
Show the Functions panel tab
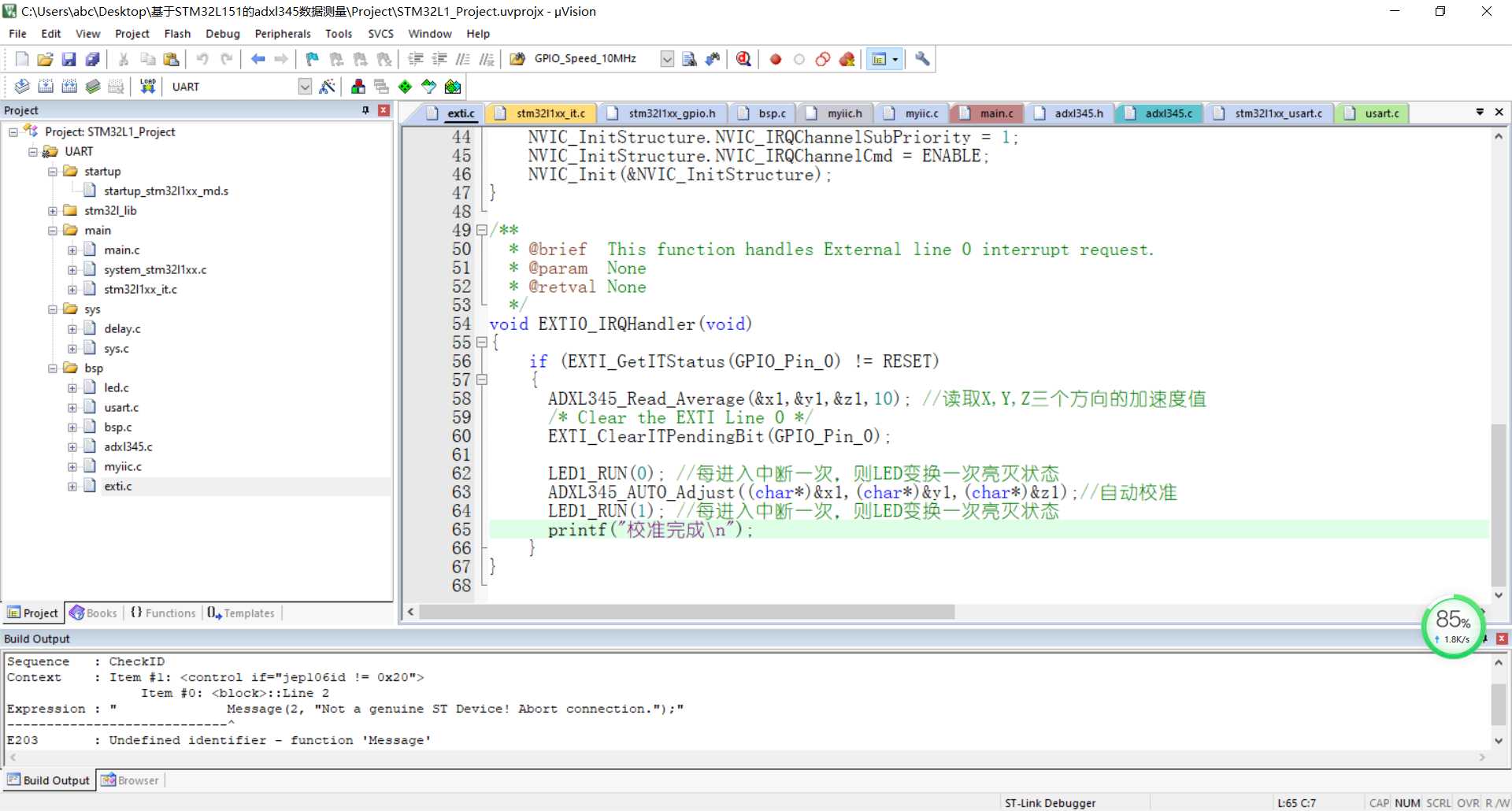[x=163, y=613]
